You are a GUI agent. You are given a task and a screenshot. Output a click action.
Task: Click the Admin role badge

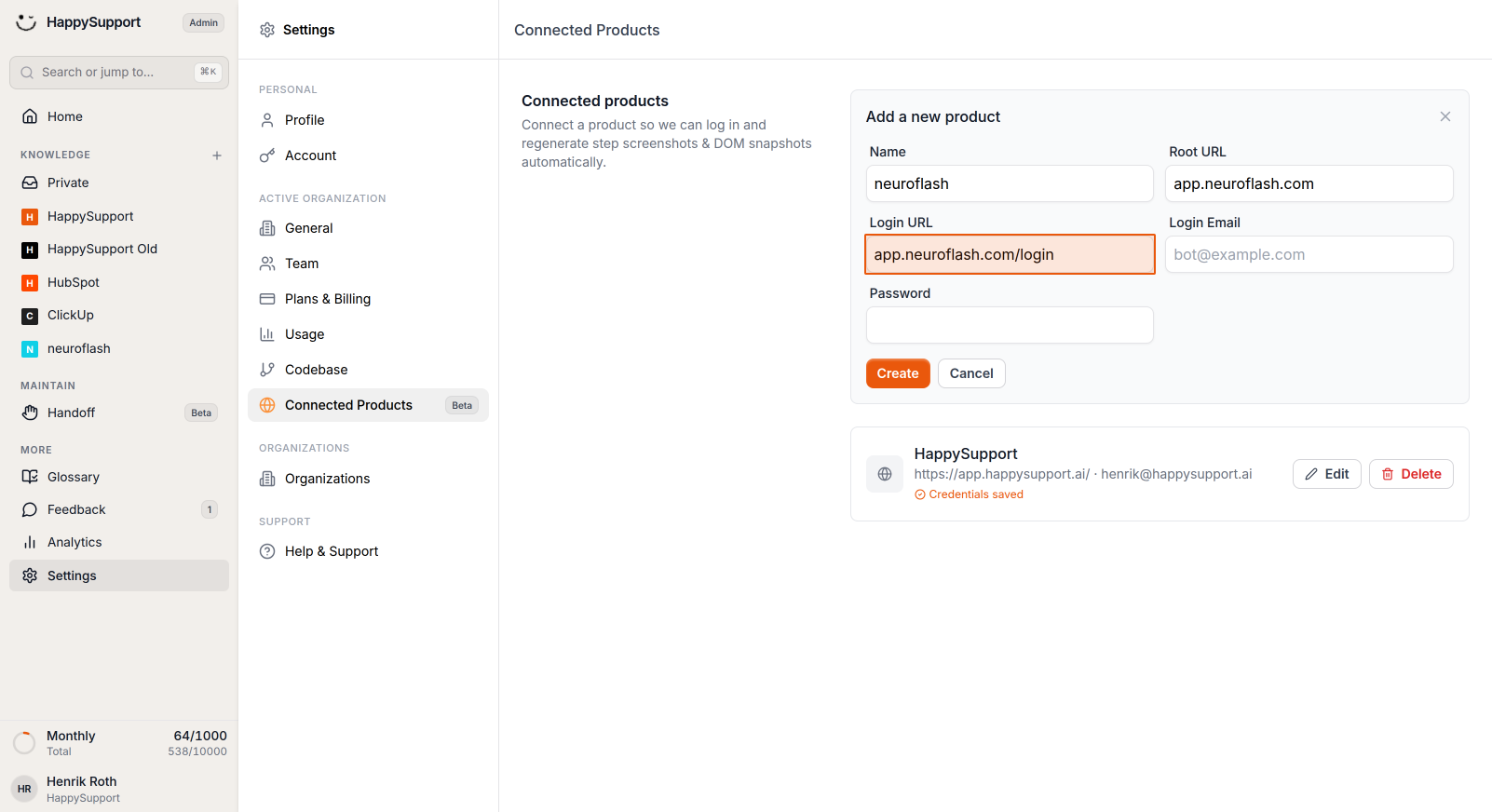(203, 22)
